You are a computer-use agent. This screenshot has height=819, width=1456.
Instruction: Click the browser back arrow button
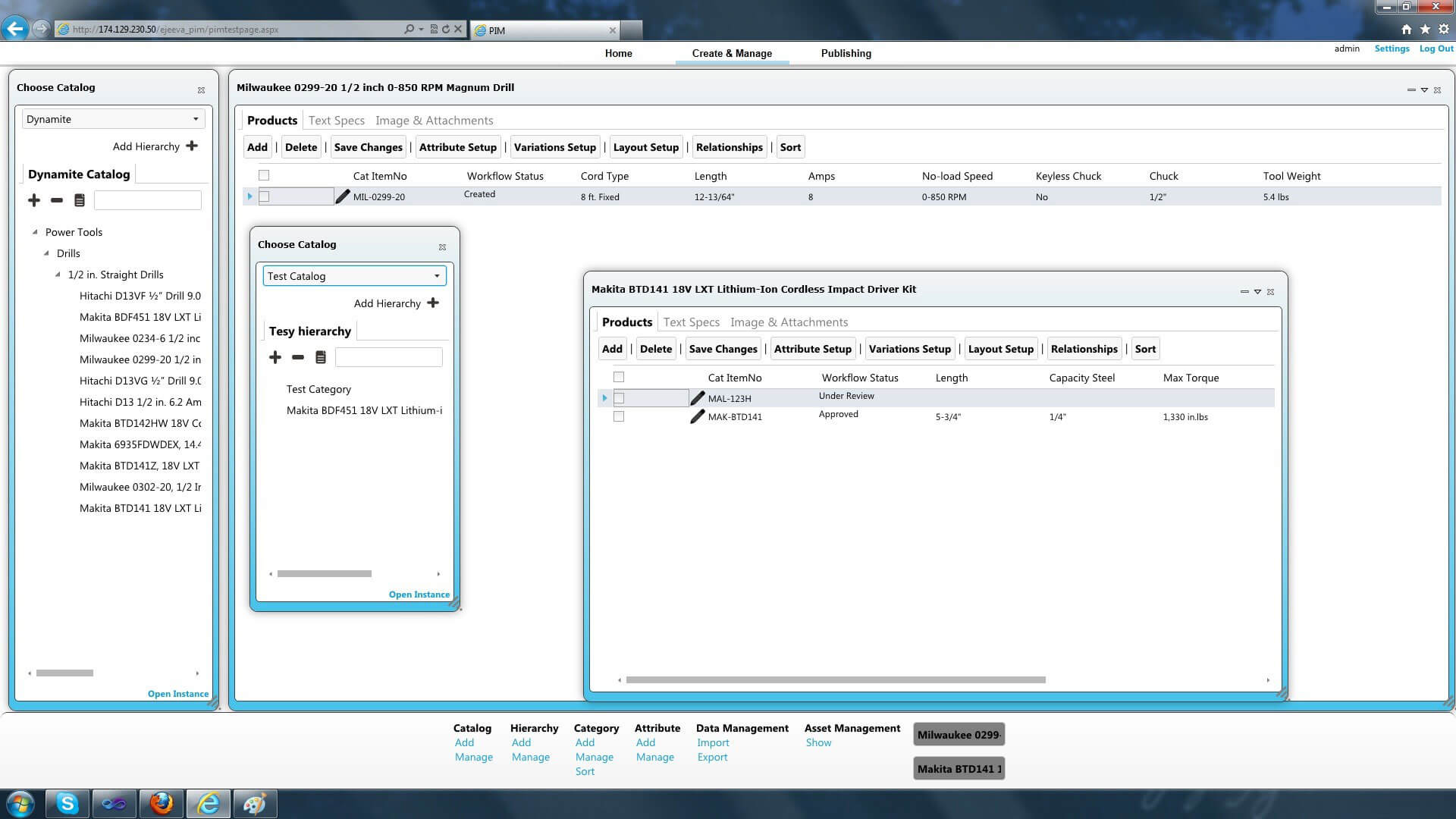(x=15, y=29)
